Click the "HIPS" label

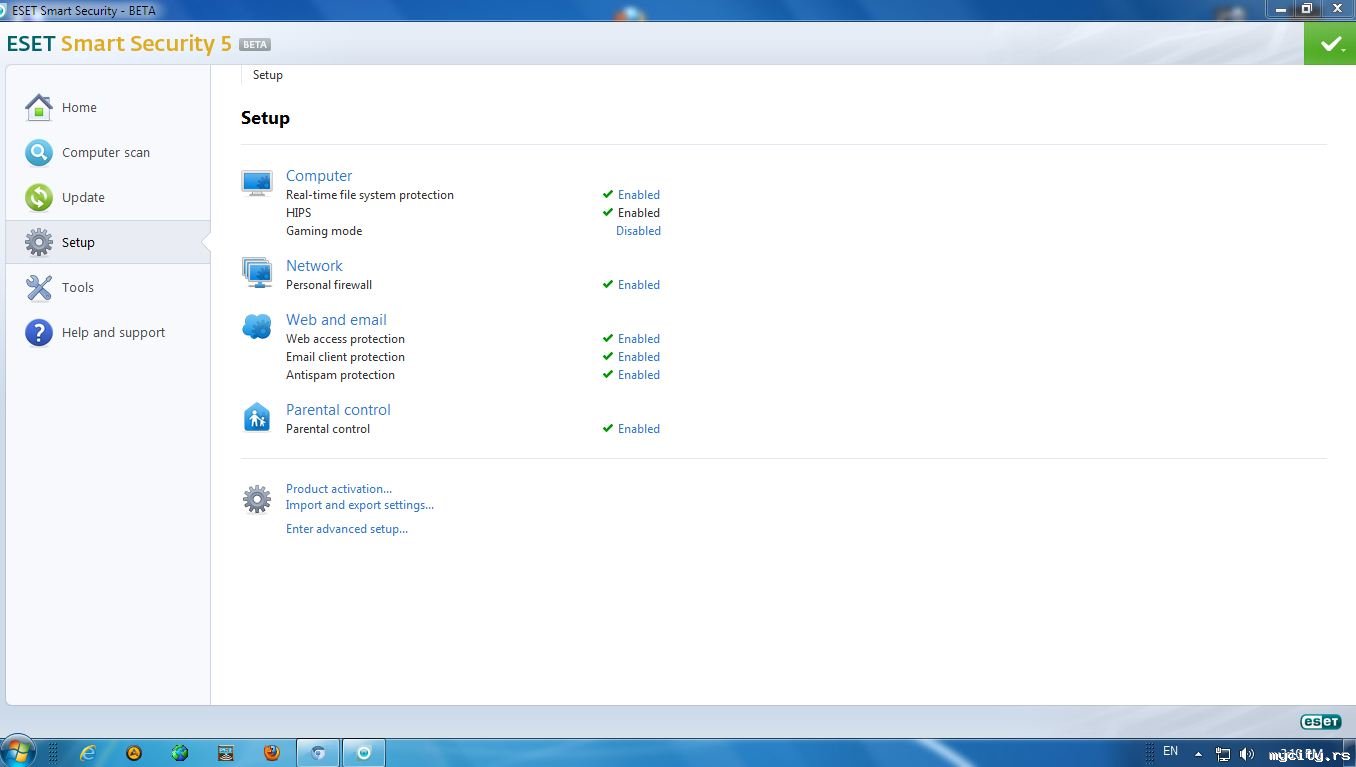pyautogui.click(x=299, y=213)
